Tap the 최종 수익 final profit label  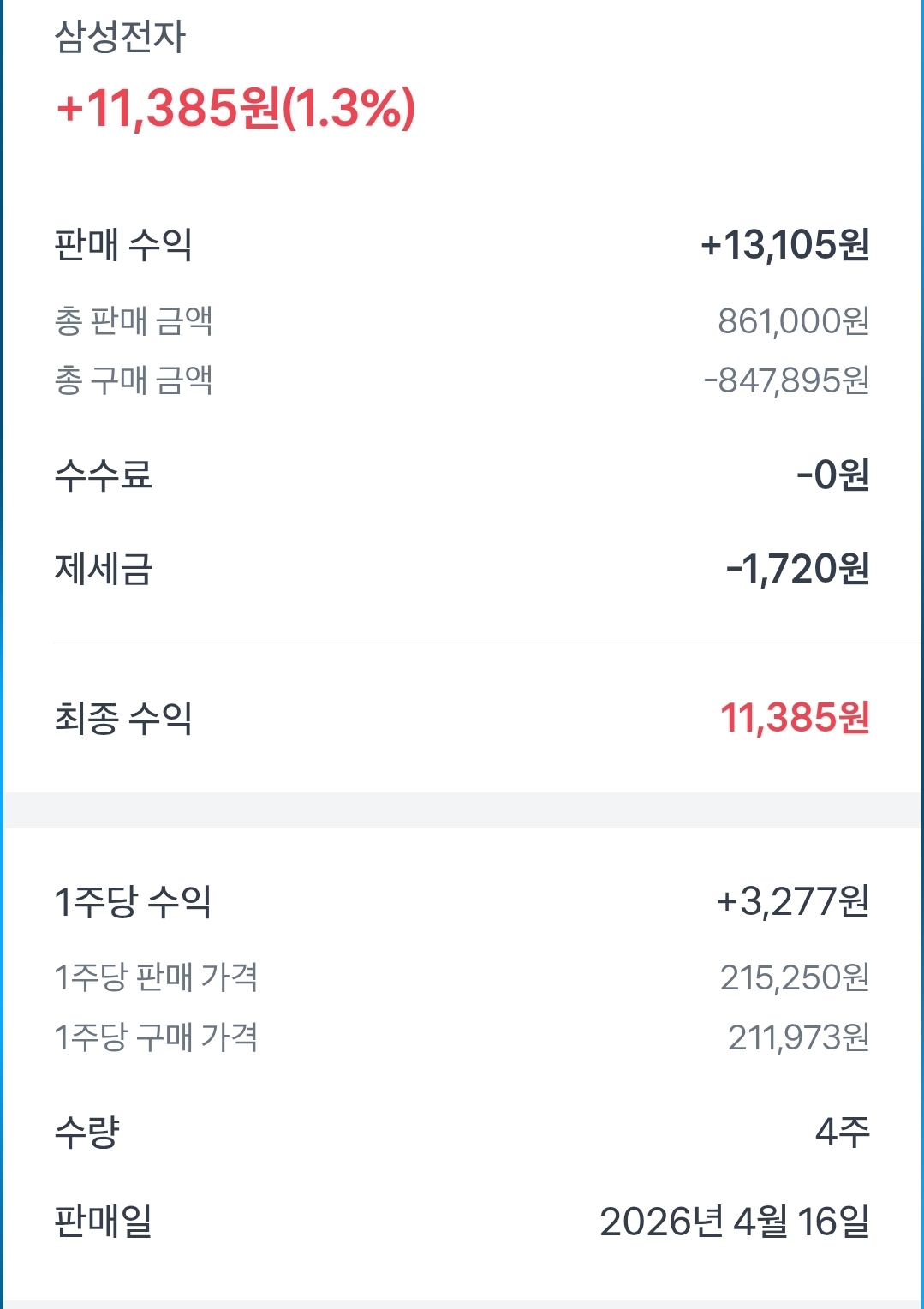tap(123, 718)
